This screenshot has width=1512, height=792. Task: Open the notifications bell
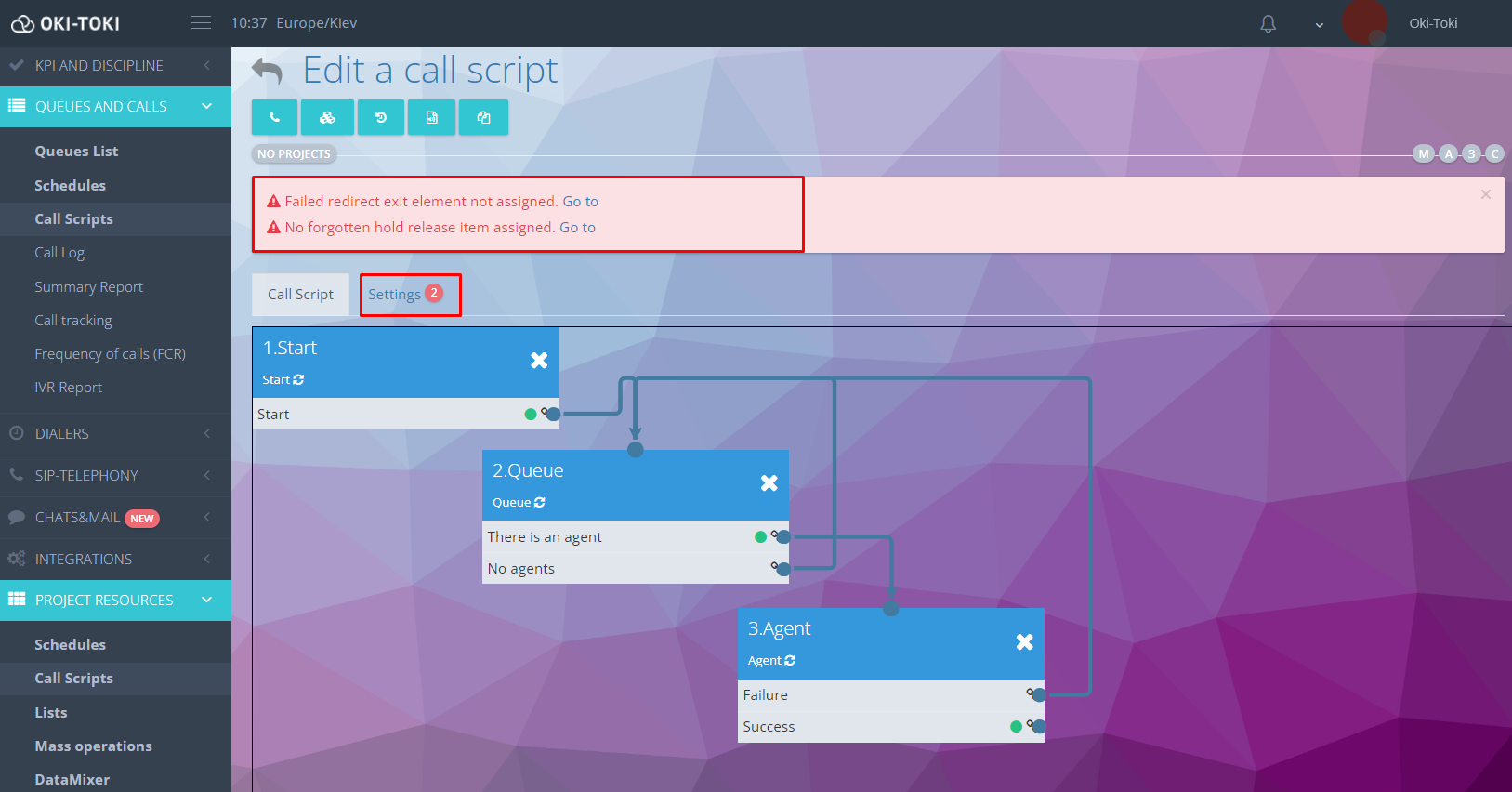[x=1268, y=24]
